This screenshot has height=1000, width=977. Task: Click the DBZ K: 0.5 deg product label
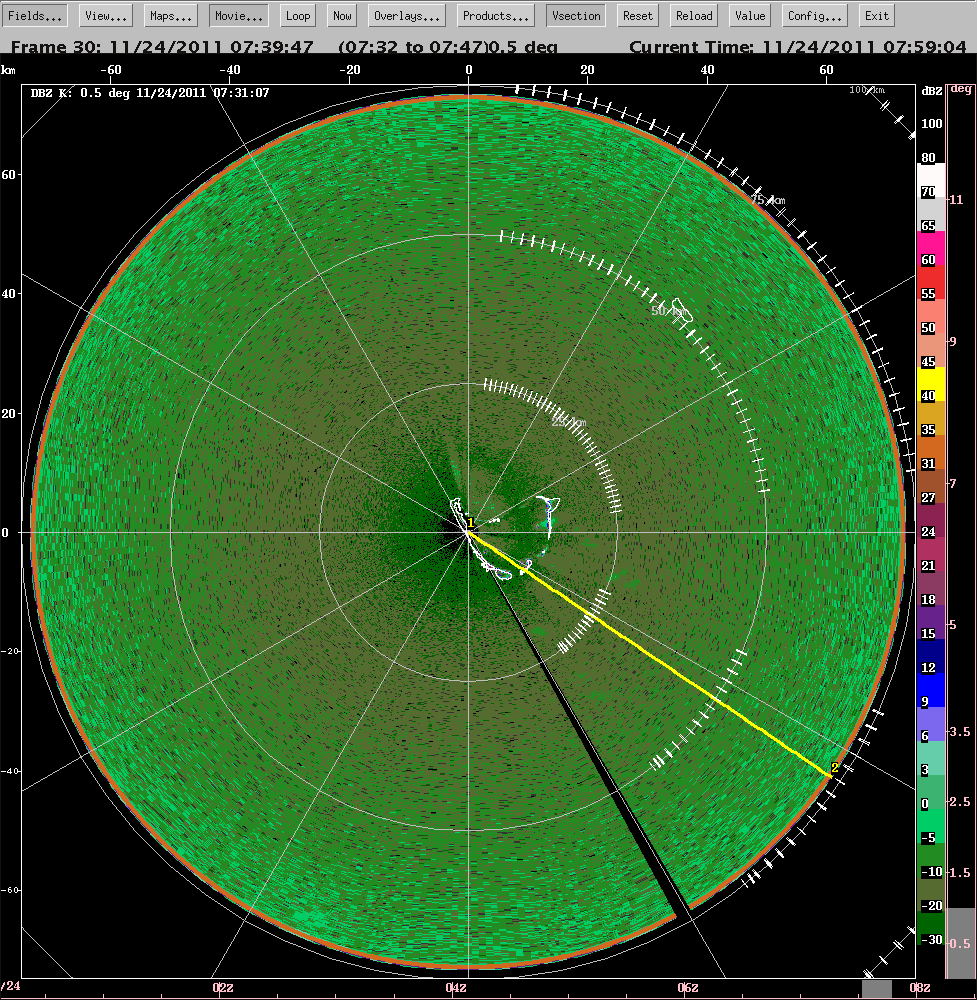tap(150, 93)
